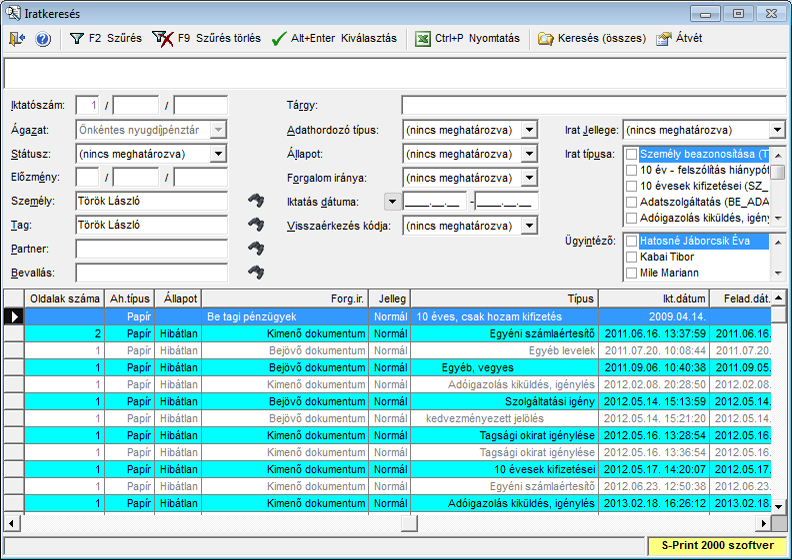Check Személy beazonosítása irat típusa checkbox
Screen dimensions: 792x560
click(x=631, y=155)
